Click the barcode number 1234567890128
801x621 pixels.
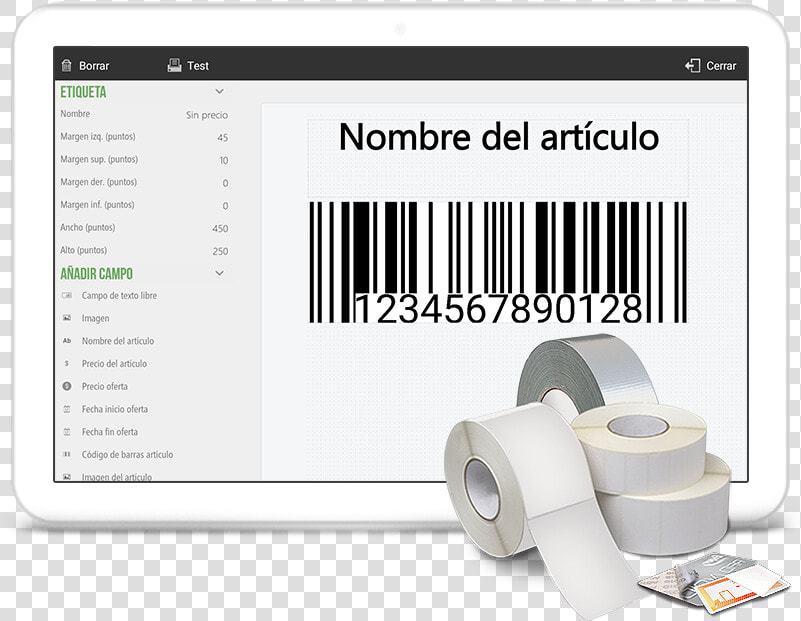point(499,309)
